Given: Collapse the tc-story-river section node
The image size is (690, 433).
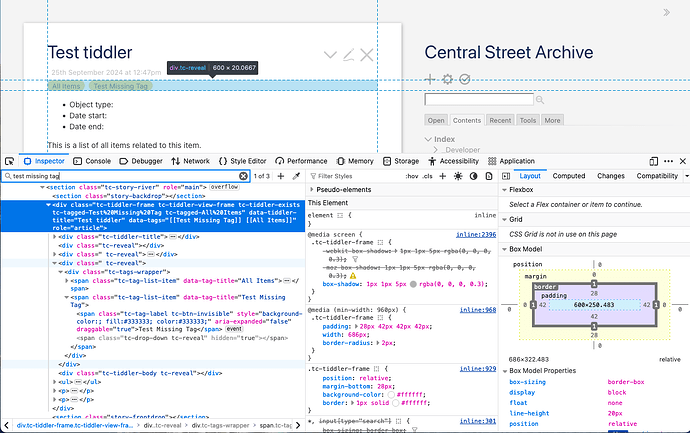Looking at the screenshot, I should pos(42,187).
